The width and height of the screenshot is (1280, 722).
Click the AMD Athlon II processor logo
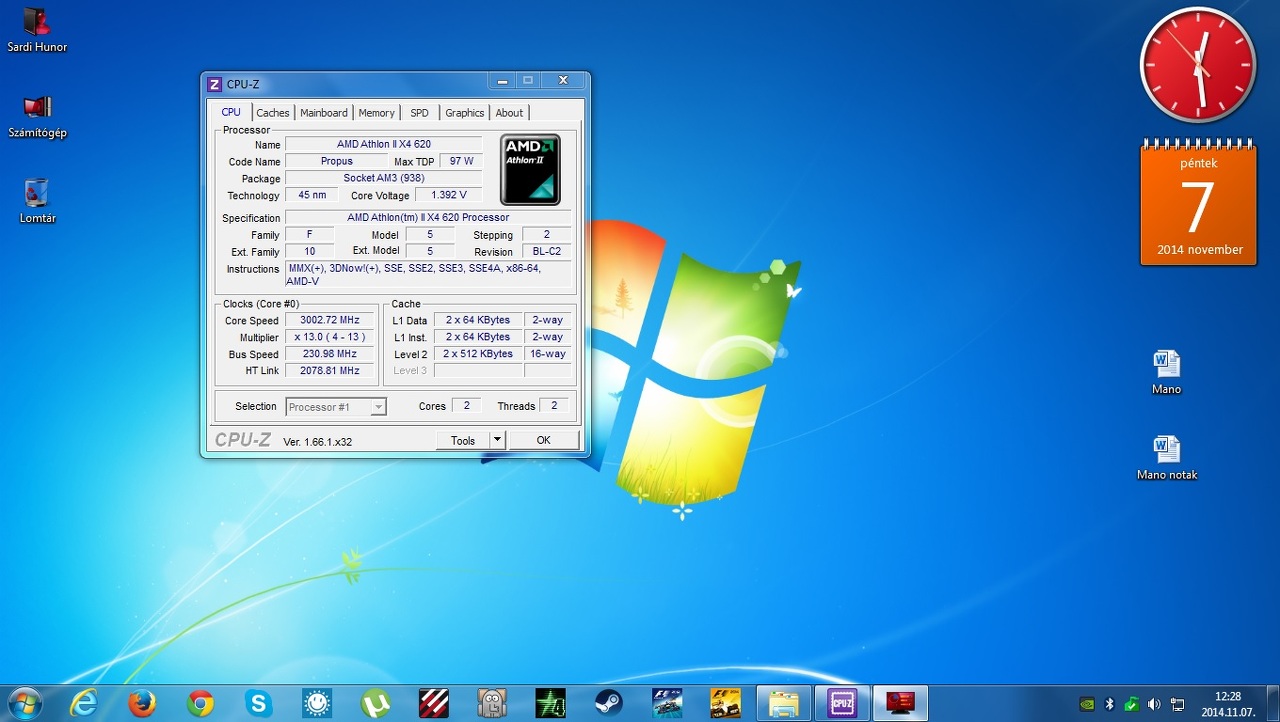530,170
